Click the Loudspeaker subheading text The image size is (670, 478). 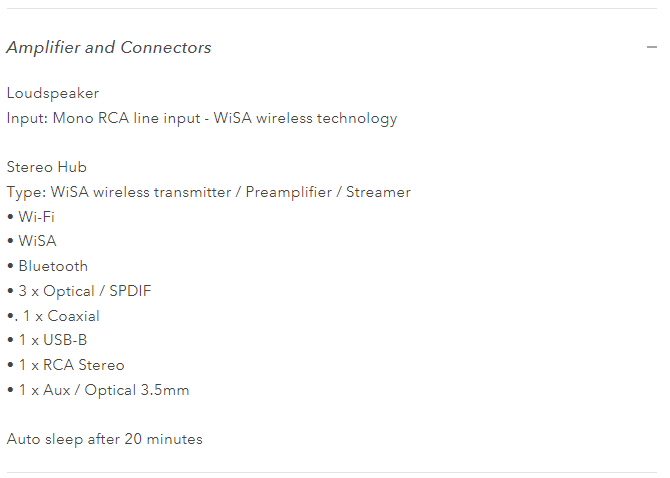[53, 93]
